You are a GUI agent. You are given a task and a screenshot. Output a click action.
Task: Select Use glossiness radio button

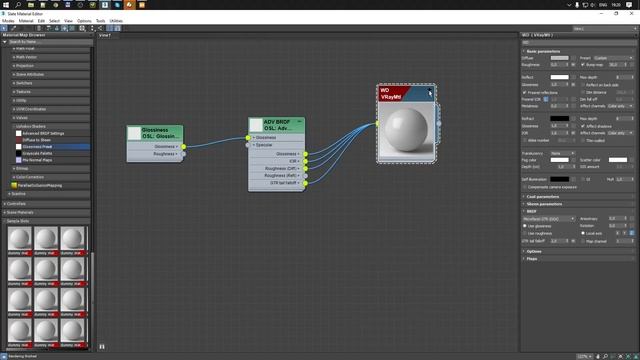(525, 226)
